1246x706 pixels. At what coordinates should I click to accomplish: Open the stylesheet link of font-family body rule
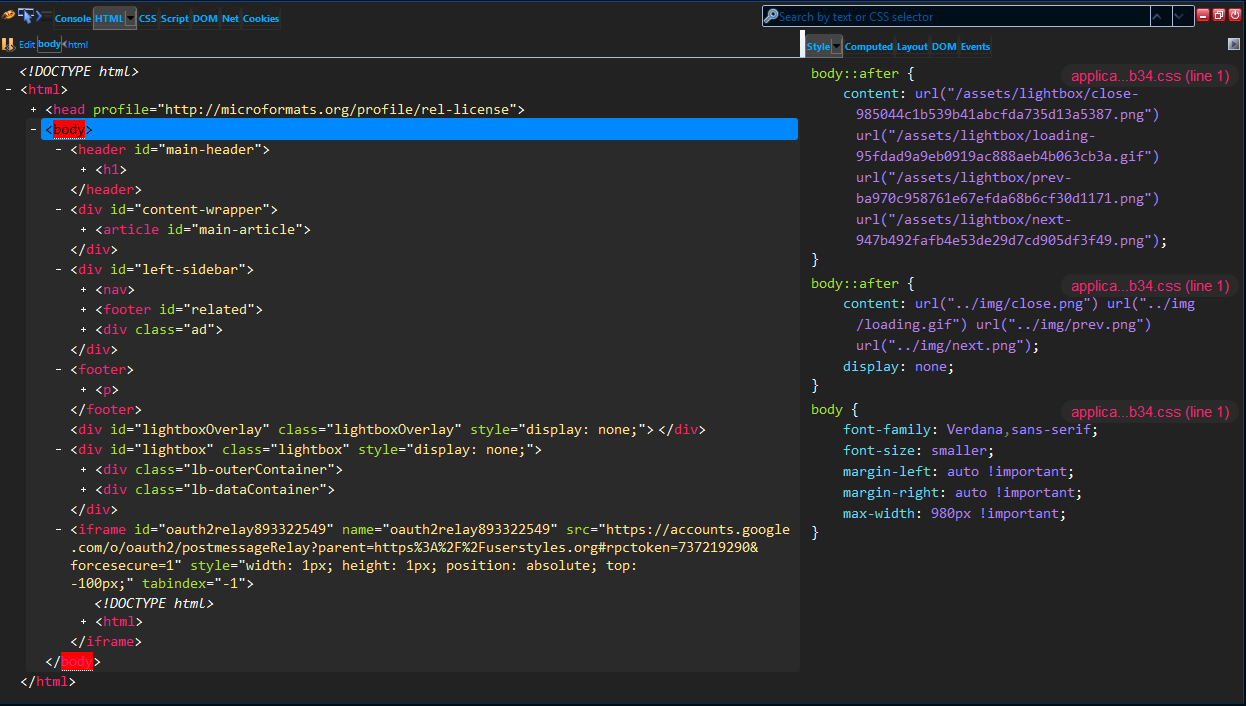coord(1150,412)
